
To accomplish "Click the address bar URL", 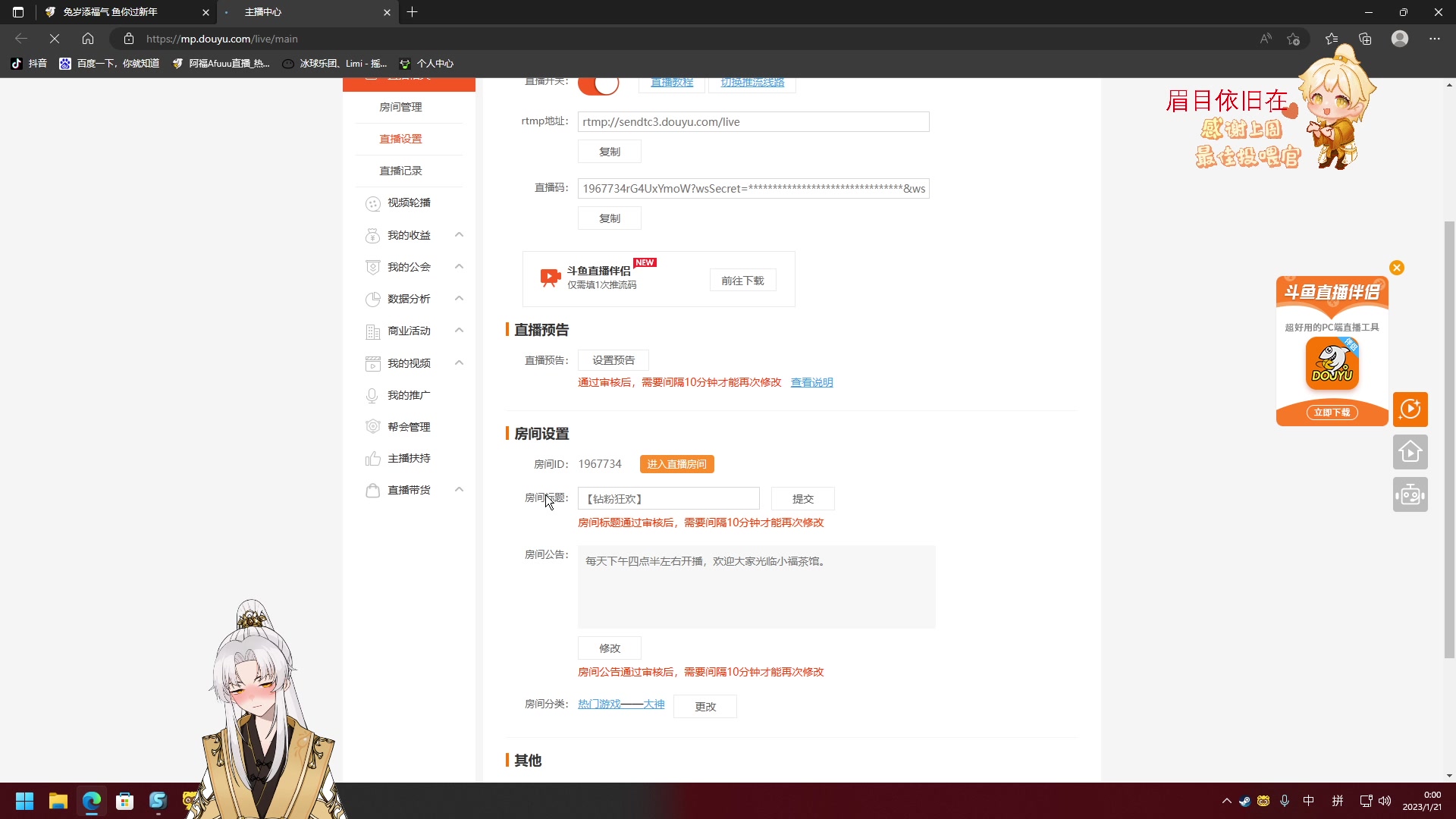I will pyautogui.click(x=221, y=39).
